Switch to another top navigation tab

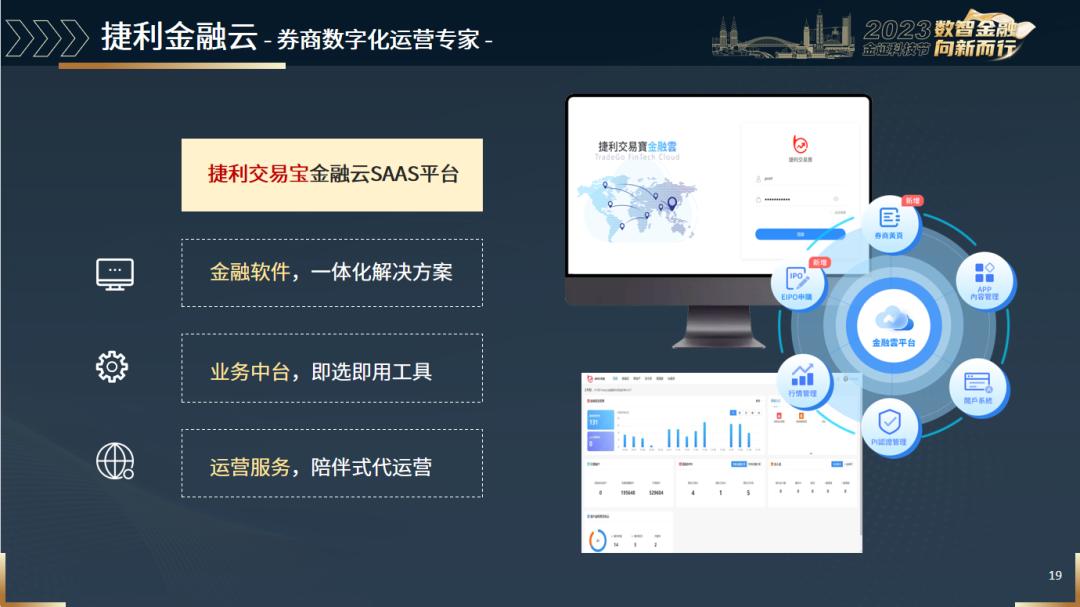tap(624, 378)
